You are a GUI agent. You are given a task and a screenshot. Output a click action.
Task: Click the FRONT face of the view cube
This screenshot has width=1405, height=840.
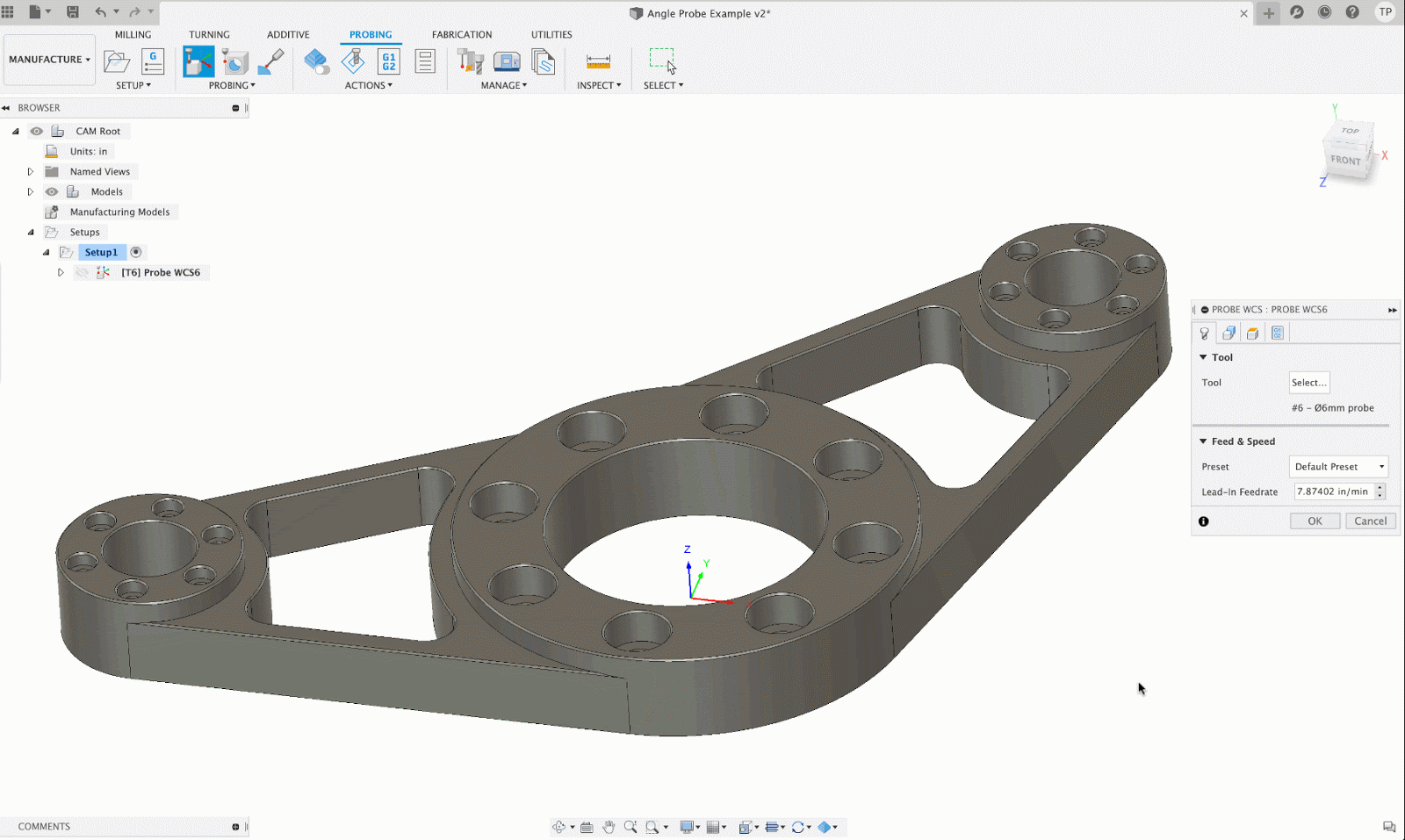point(1345,161)
